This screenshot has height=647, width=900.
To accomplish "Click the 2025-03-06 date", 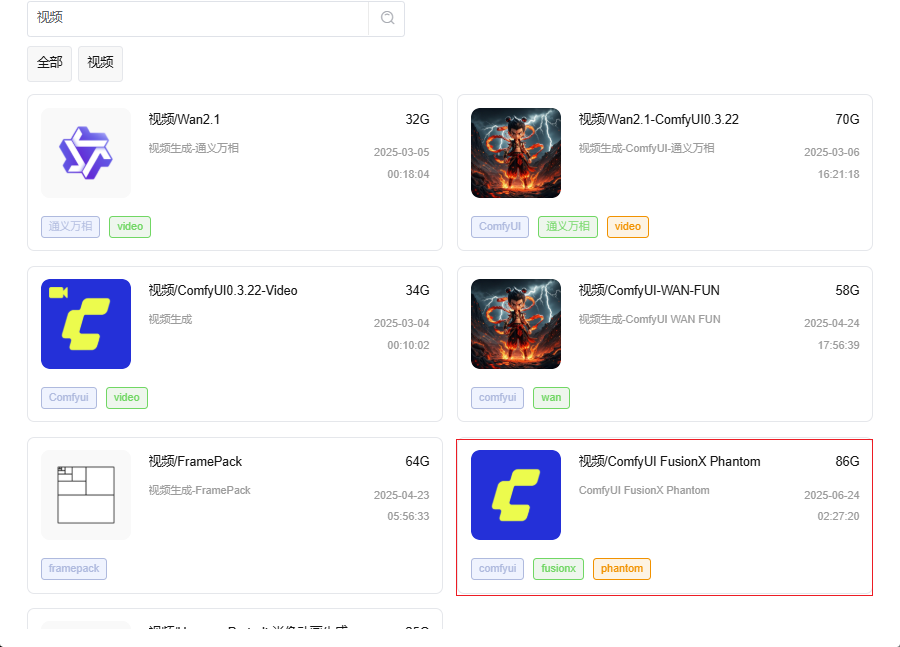I will point(832,152).
